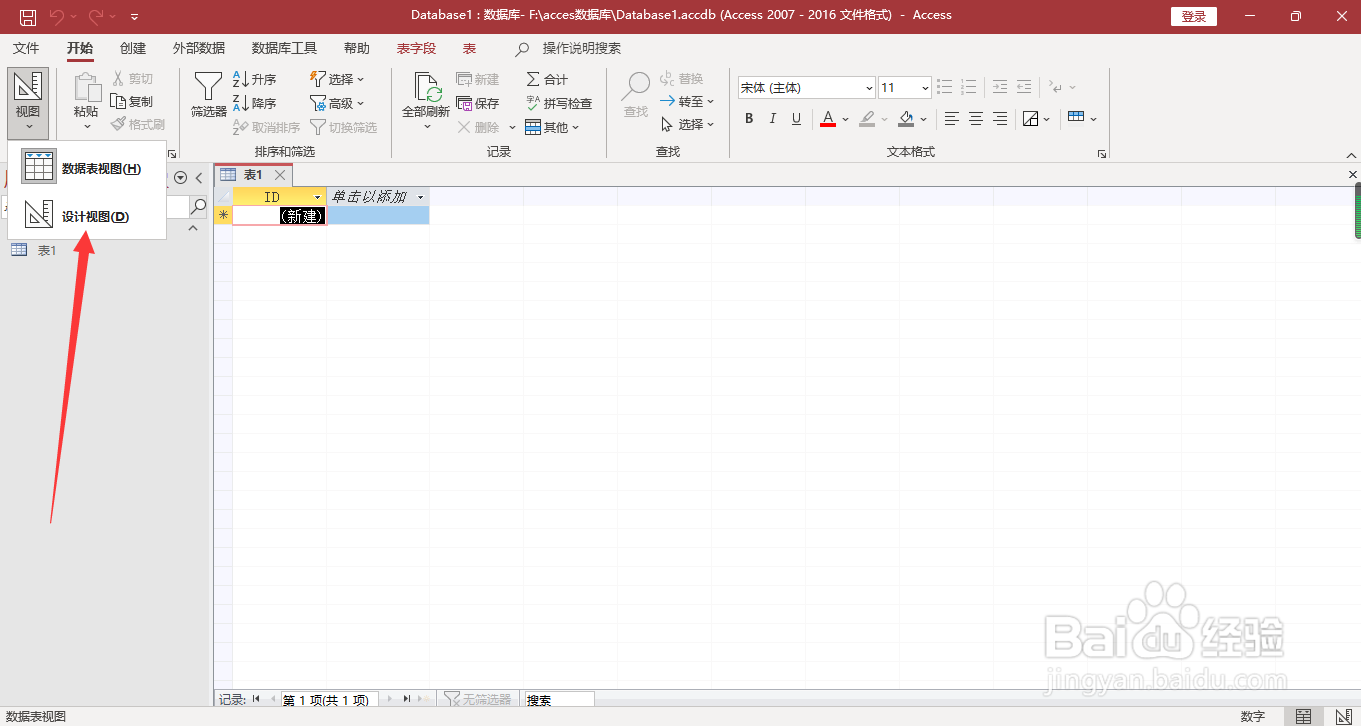Open the text format dialog launcher
This screenshot has width=1361, height=726.
pos(1102,154)
